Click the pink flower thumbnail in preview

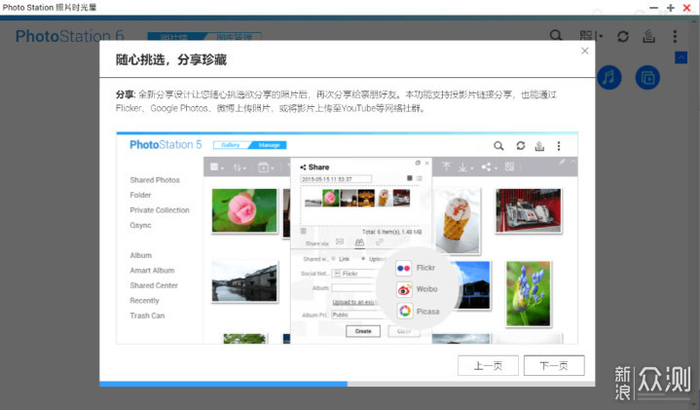pos(244,210)
